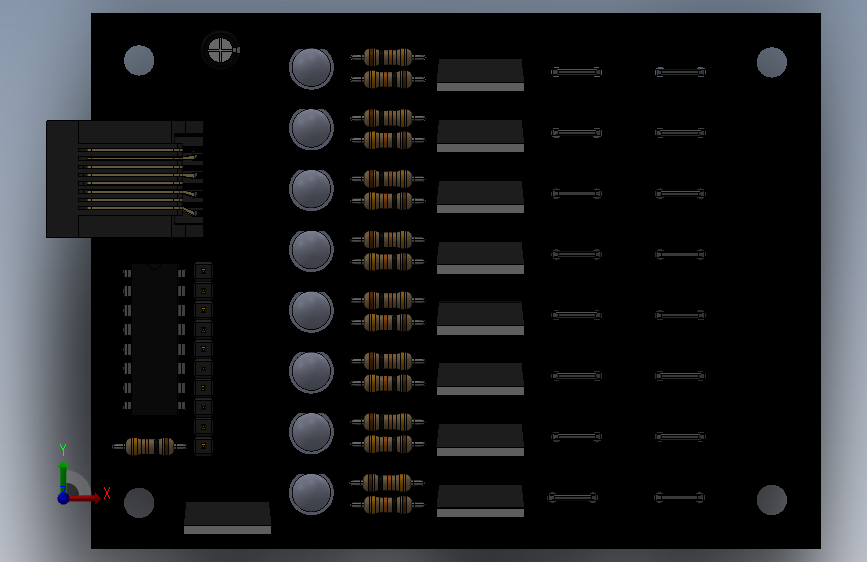This screenshot has height=562, width=867.
Task: Click the bottom jumper wire in the rightmost column
Action: point(679,497)
